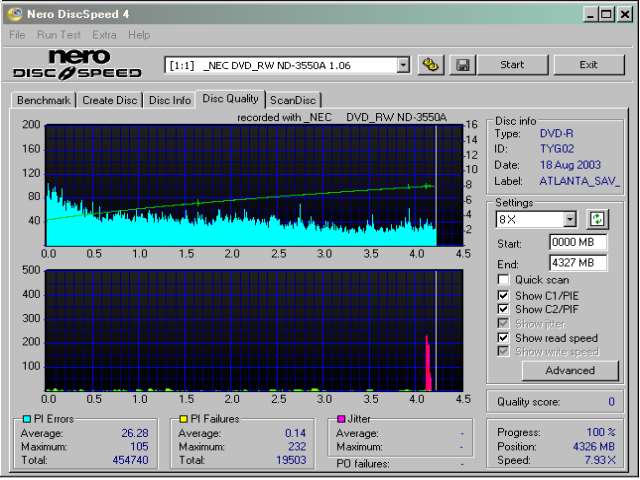
Task: Uncheck Show C1/PIE option
Action: [503, 295]
